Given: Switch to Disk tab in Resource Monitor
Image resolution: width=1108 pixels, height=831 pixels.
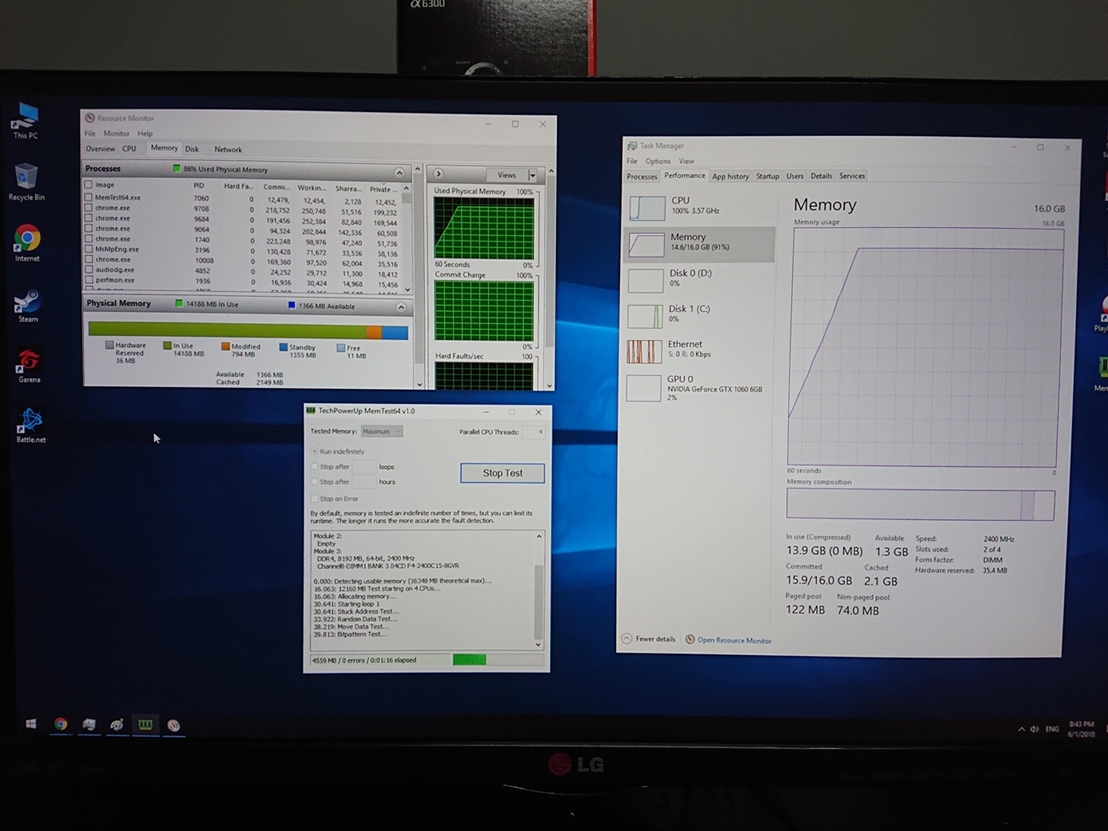Looking at the screenshot, I should 192,149.
